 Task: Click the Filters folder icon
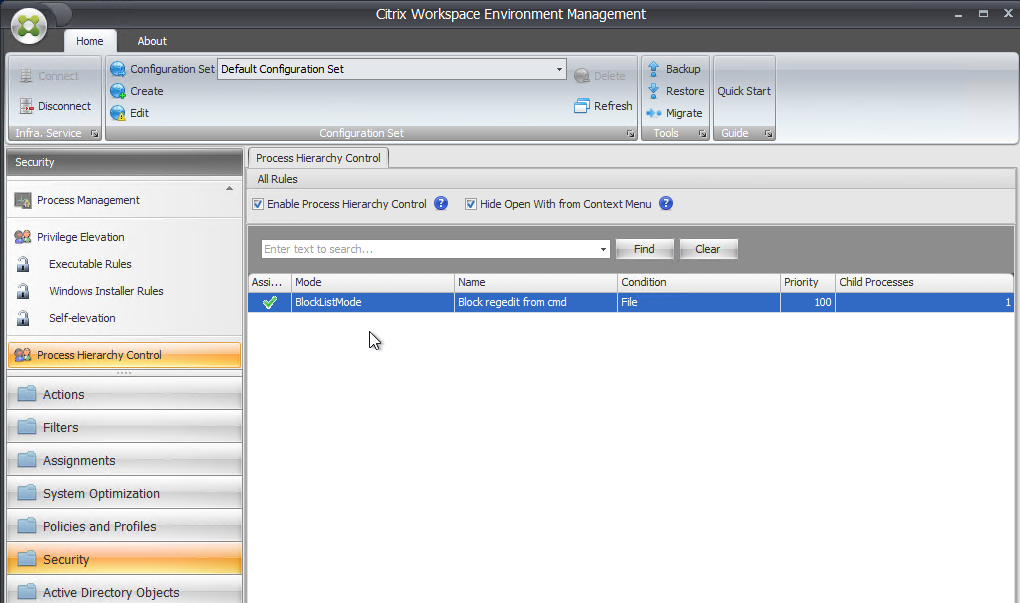click(27, 427)
